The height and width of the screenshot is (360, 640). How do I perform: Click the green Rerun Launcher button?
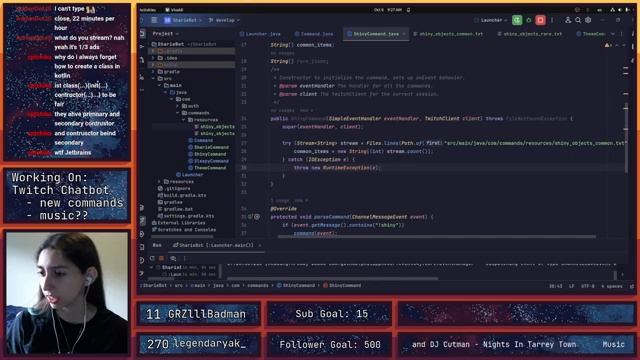point(517,20)
